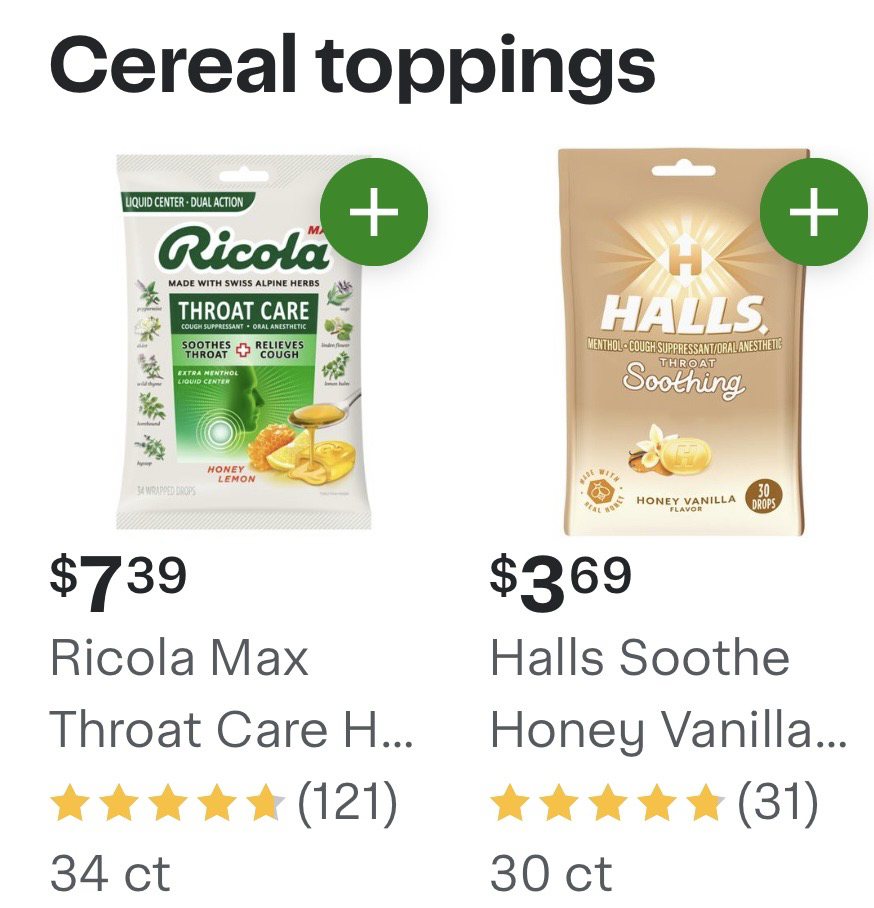Click the 30 ct quantity label
Viewport: 874px width, 908px height.
click(x=551, y=872)
